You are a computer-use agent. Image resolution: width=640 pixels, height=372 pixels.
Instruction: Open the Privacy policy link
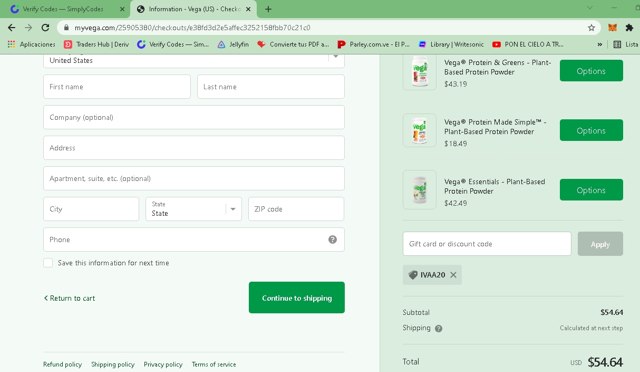tap(163, 364)
